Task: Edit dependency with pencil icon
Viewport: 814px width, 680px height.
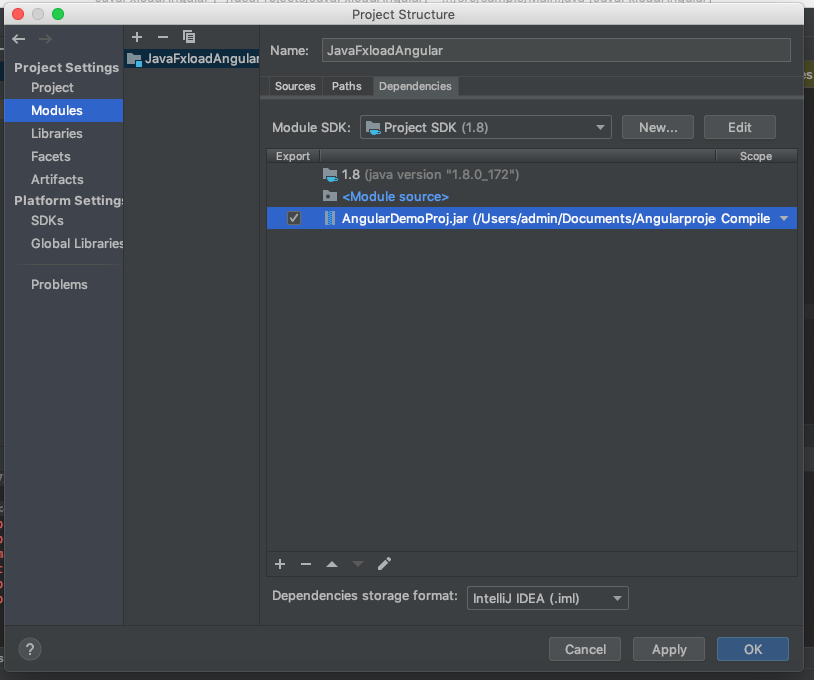Action: pyautogui.click(x=384, y=564)
